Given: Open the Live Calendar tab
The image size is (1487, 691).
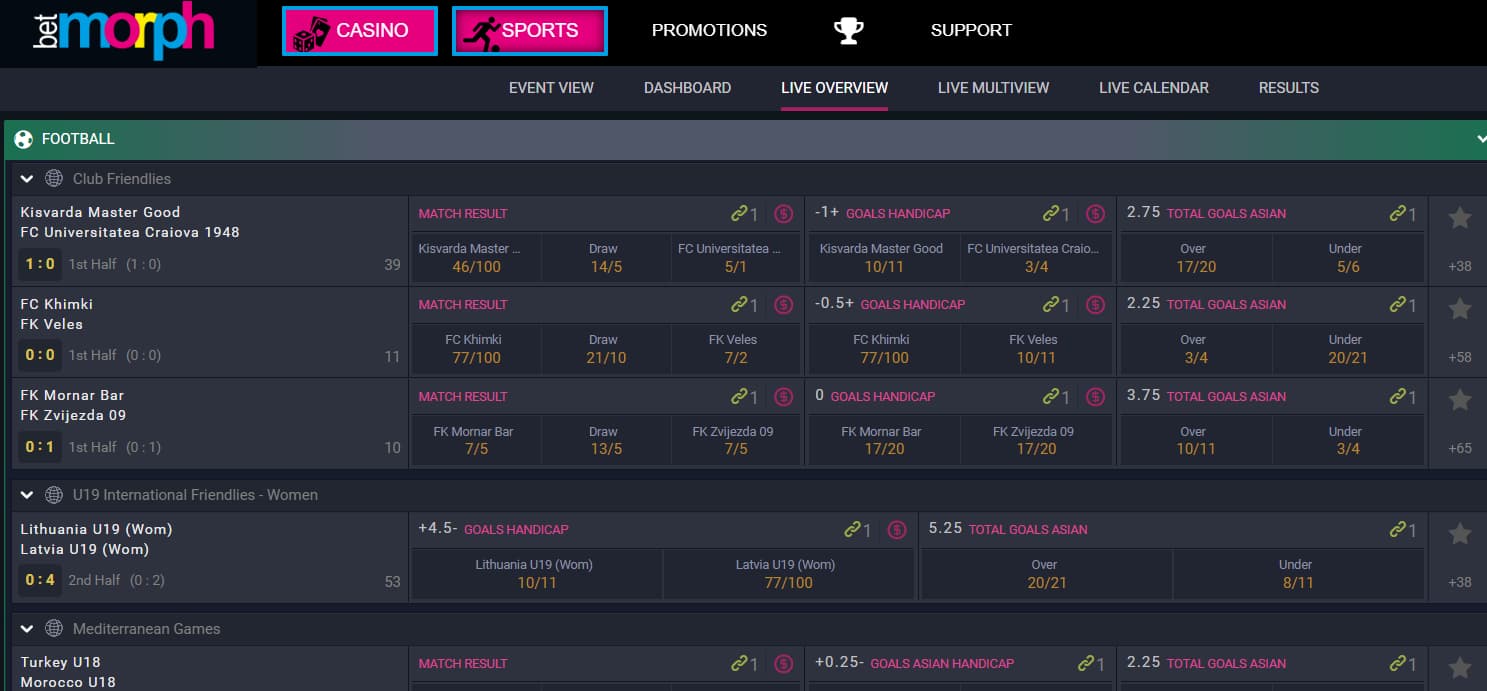Looking at the screenshot, I should 1153,88.
